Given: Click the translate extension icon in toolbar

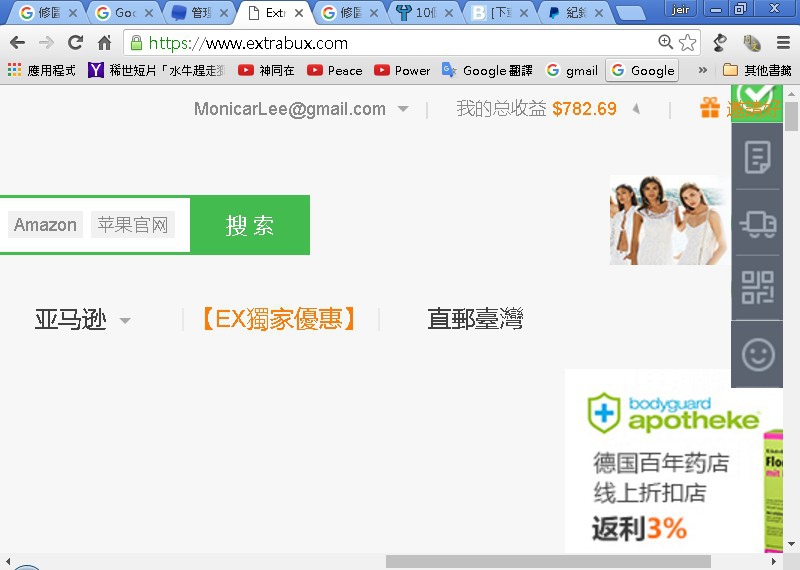Looking at the screenshot, I should coord(752,43).
